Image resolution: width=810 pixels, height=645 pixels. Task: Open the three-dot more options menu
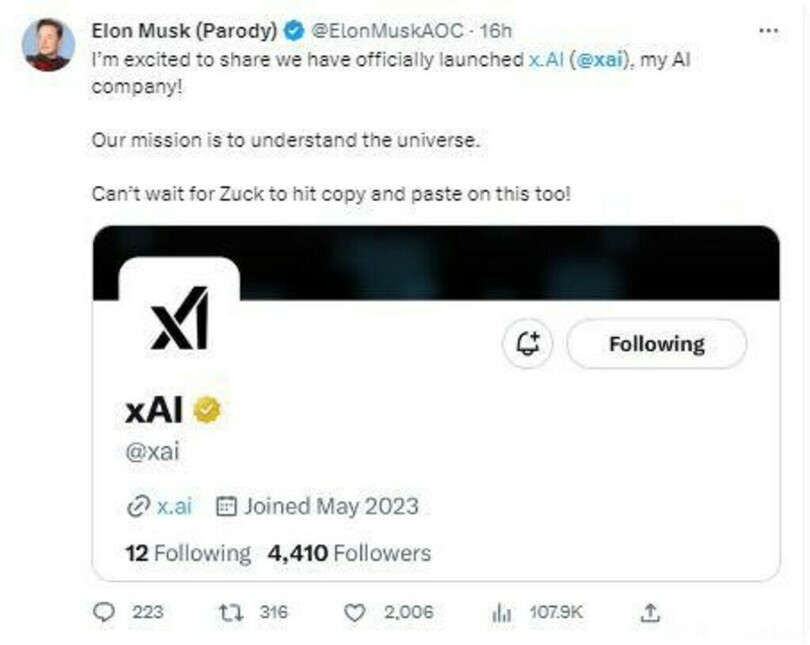768,30
